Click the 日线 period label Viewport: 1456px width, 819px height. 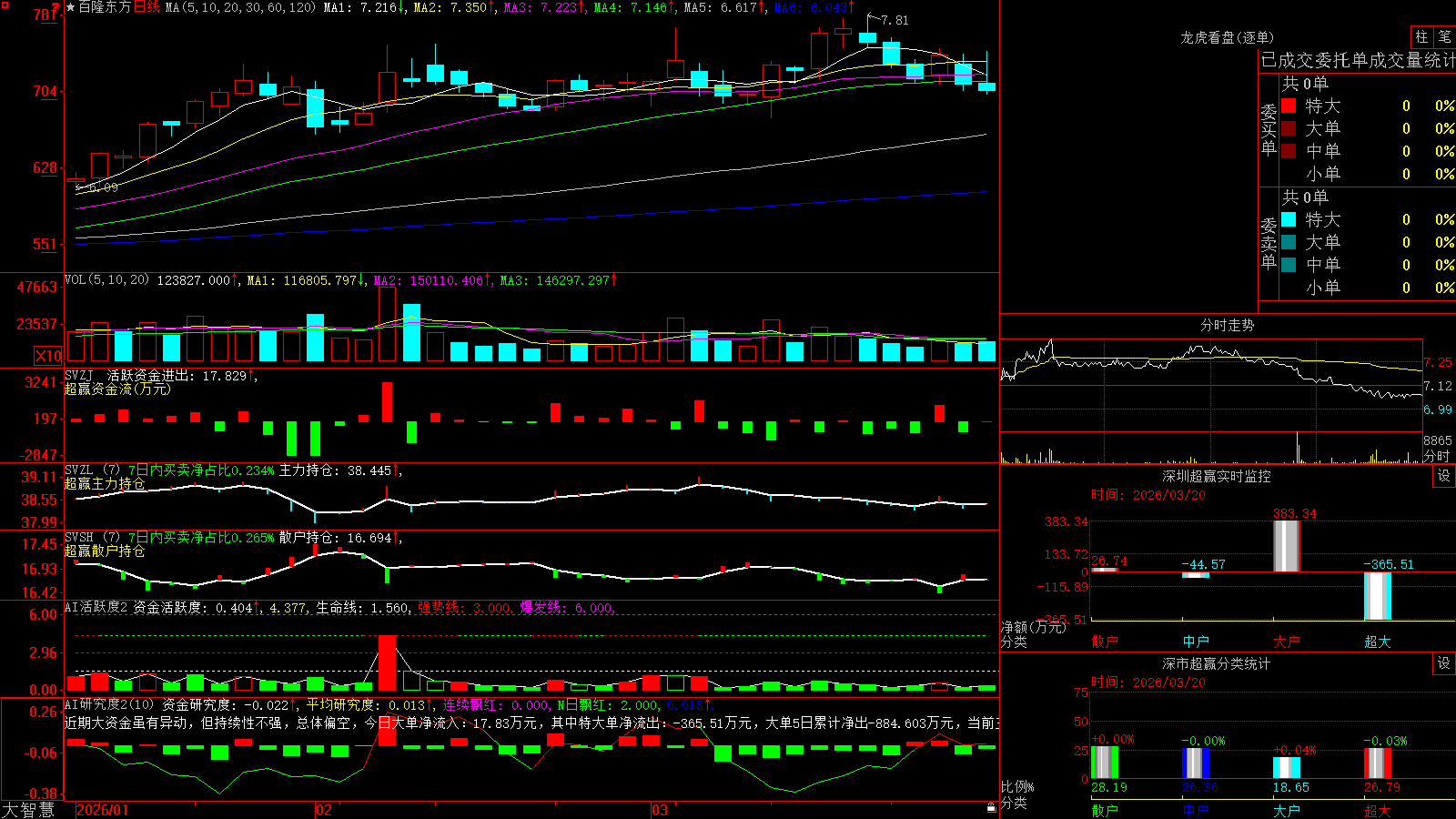click(x=147, y=7)
